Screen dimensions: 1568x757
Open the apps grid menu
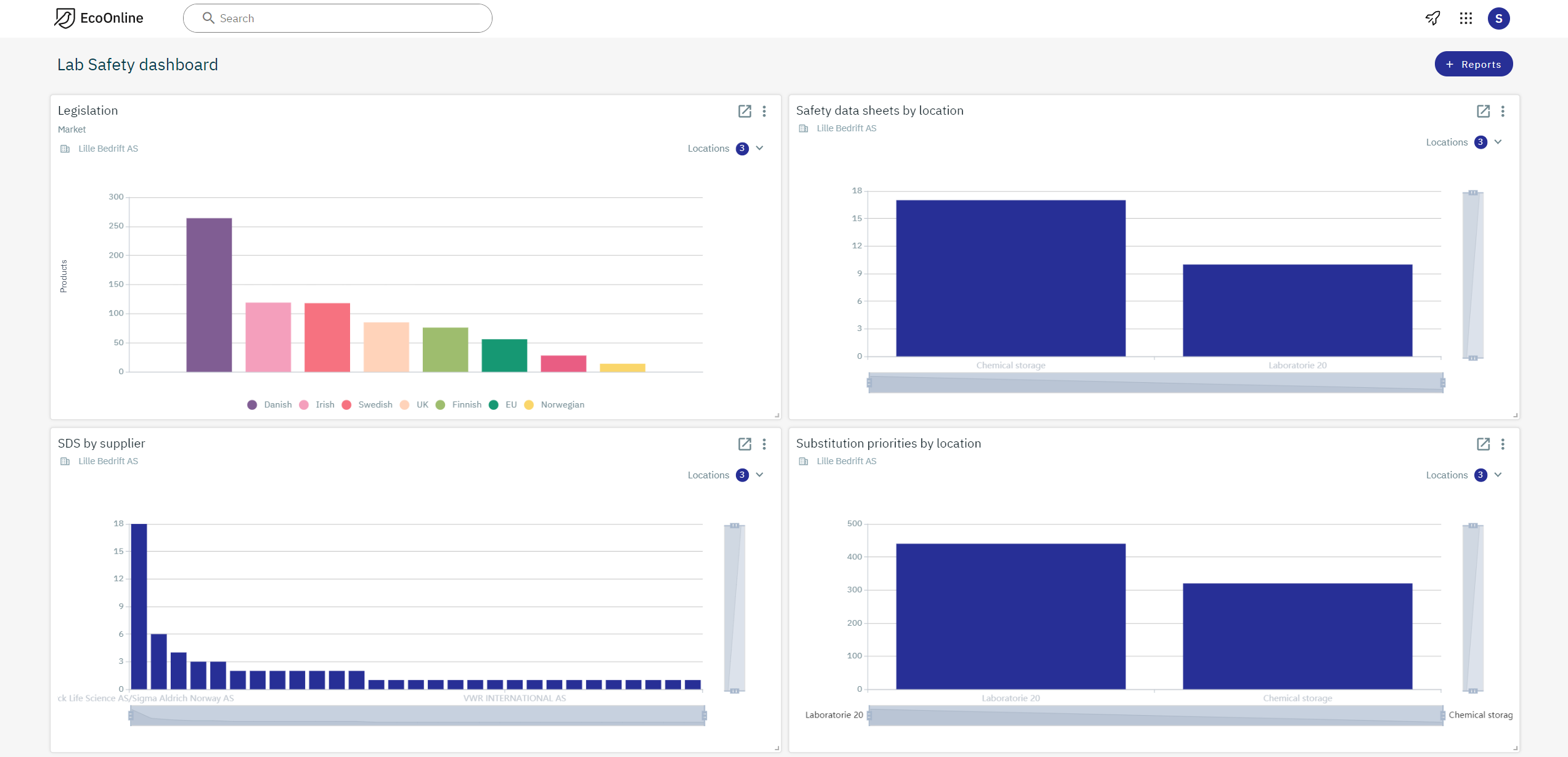(1466, 18)
